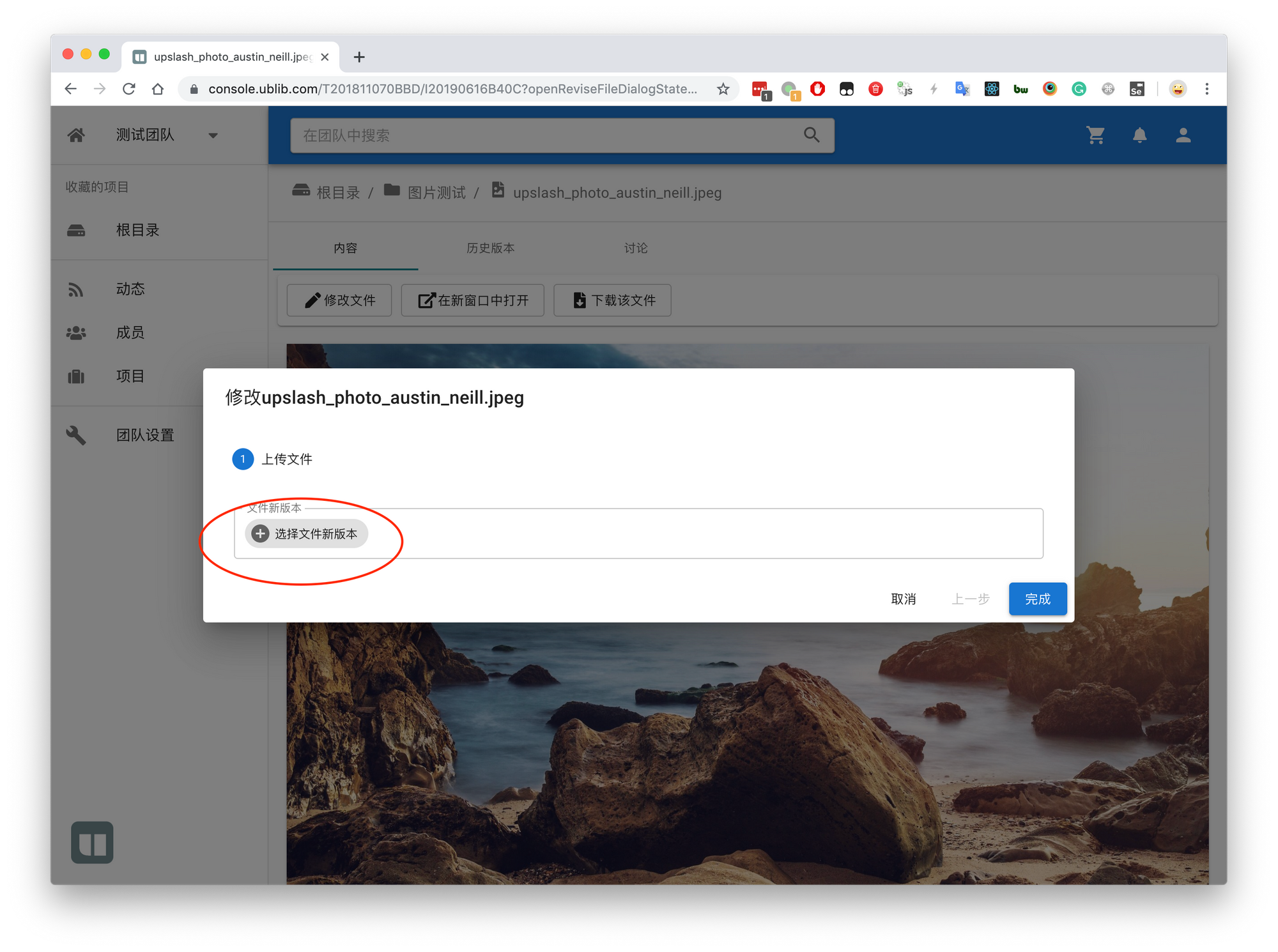This screenshot has width=1278, height=952.
Task: Click the search magnifier icon
Action: (811, 135)
